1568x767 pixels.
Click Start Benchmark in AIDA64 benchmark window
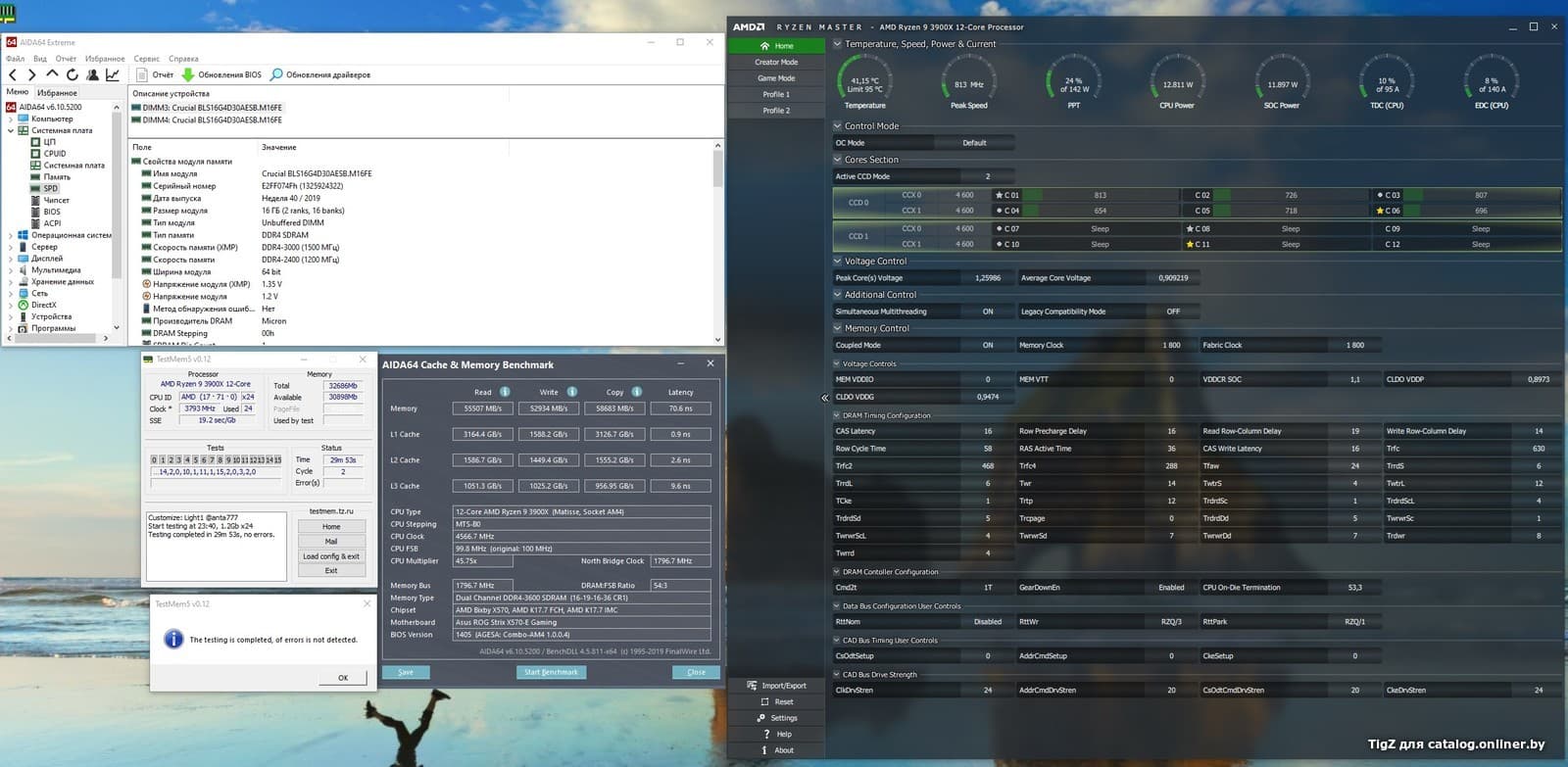click(x=551, y=672)
